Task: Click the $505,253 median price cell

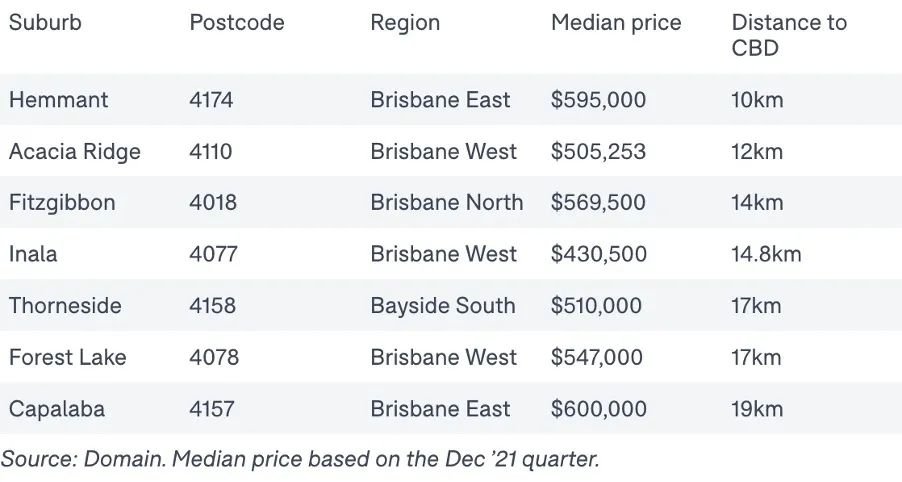Action: point(598,152)
